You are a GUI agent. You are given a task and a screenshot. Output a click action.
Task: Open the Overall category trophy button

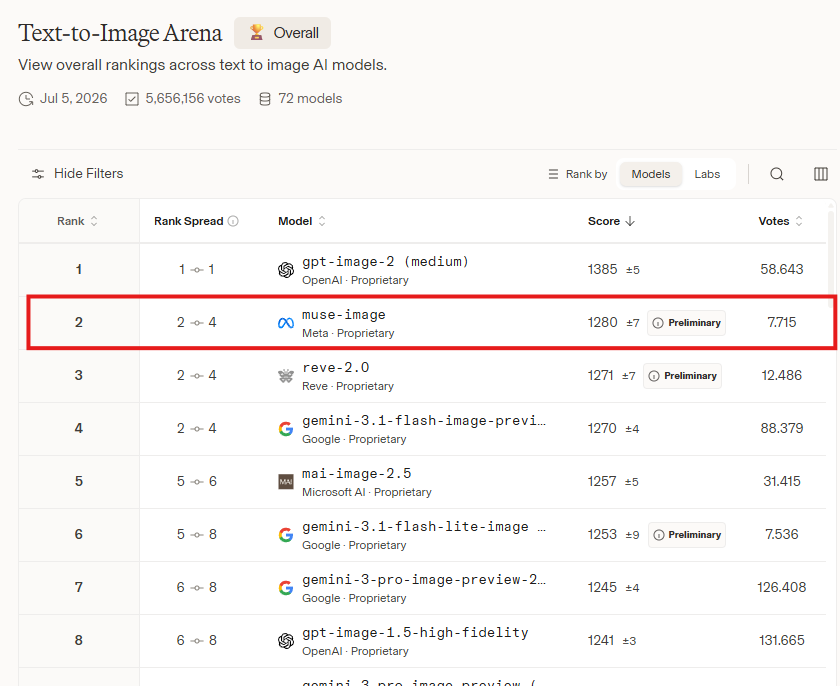coord(282,33)
